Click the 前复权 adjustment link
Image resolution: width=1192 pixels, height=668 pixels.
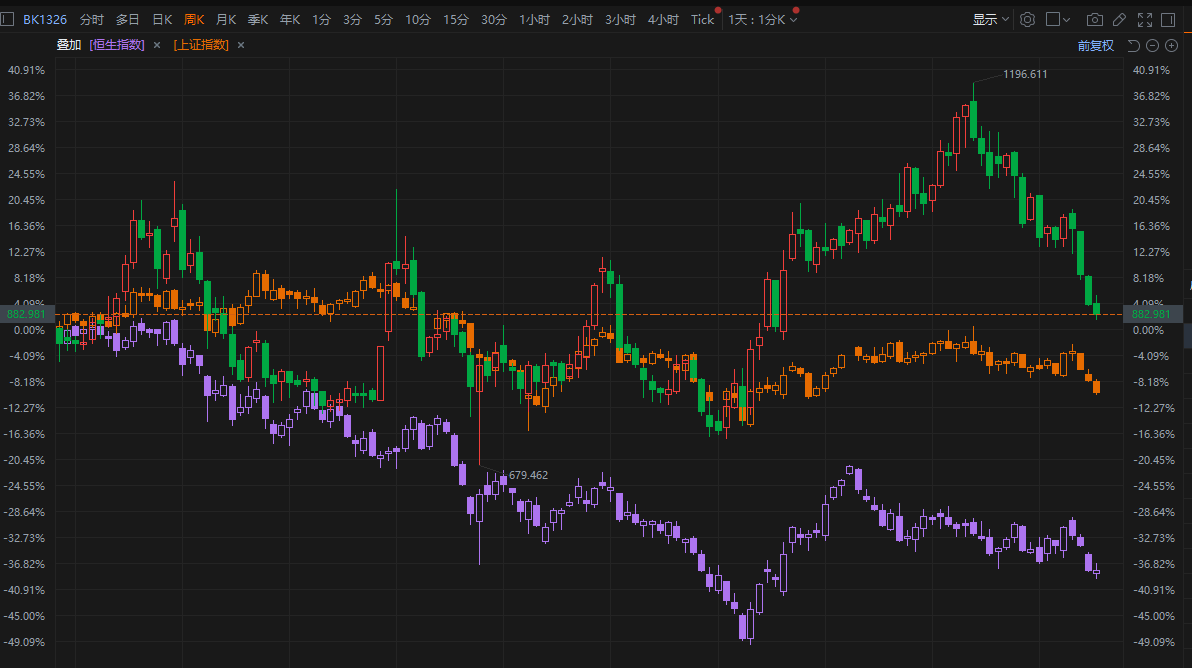coord(1095,45)
